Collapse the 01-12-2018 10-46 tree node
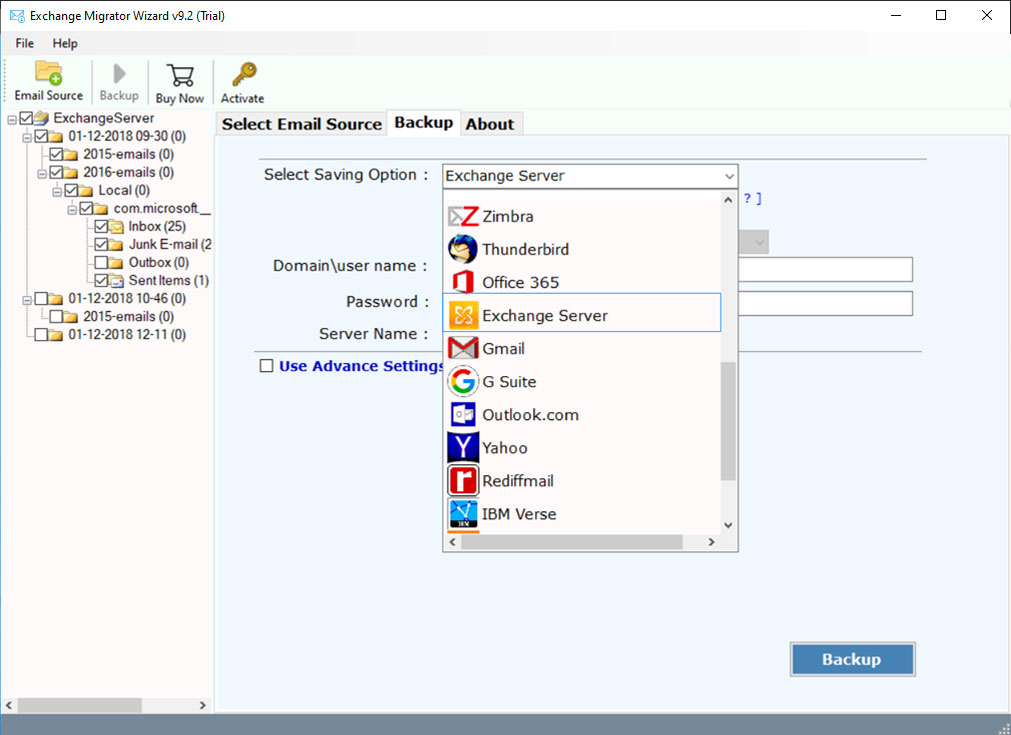Screen dimensions: 1011x735 [x=27, y=300]
